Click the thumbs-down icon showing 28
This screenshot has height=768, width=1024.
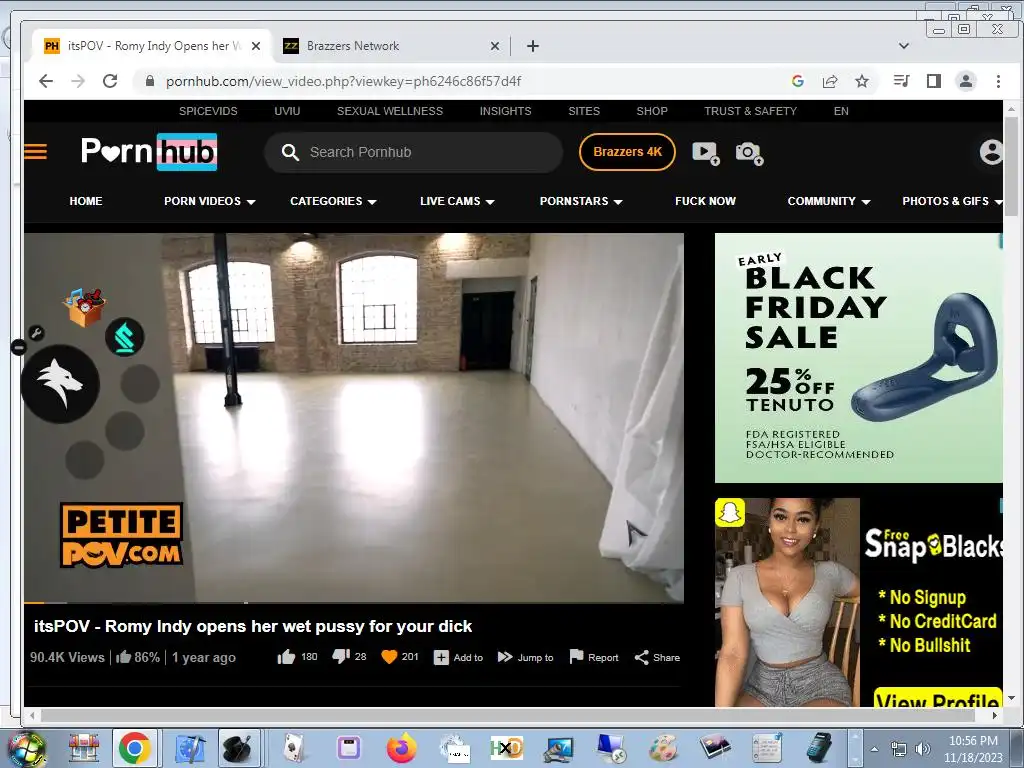point(341,656)
